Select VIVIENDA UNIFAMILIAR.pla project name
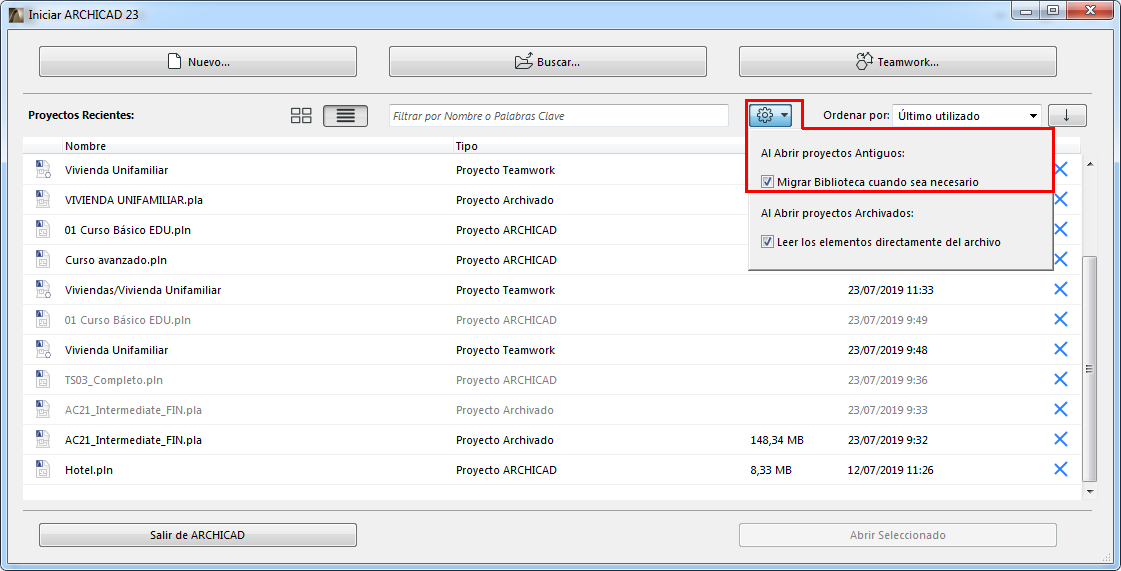This screenshot has height=571, width=1121. pos(134,200)
